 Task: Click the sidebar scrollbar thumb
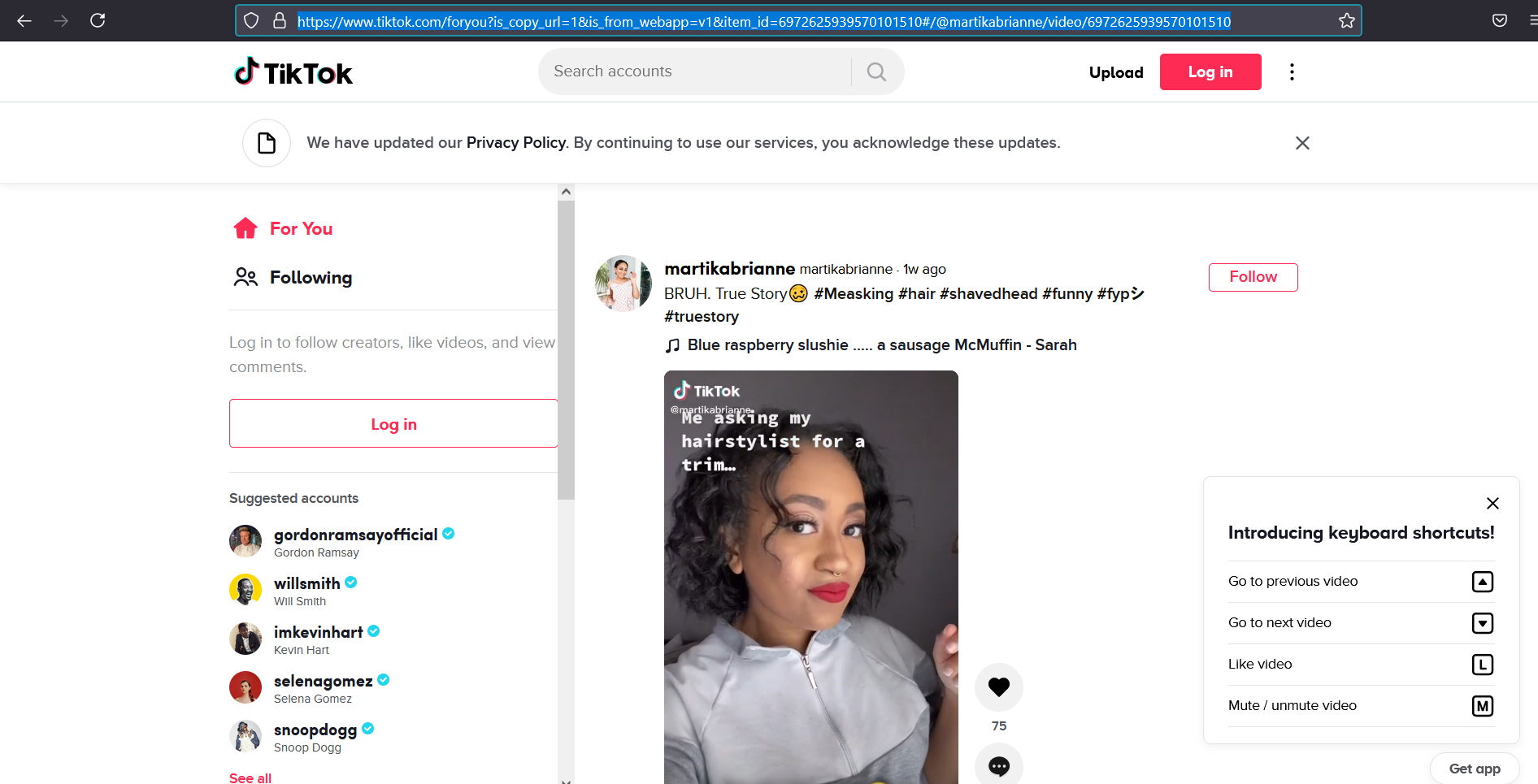[567, 349]
